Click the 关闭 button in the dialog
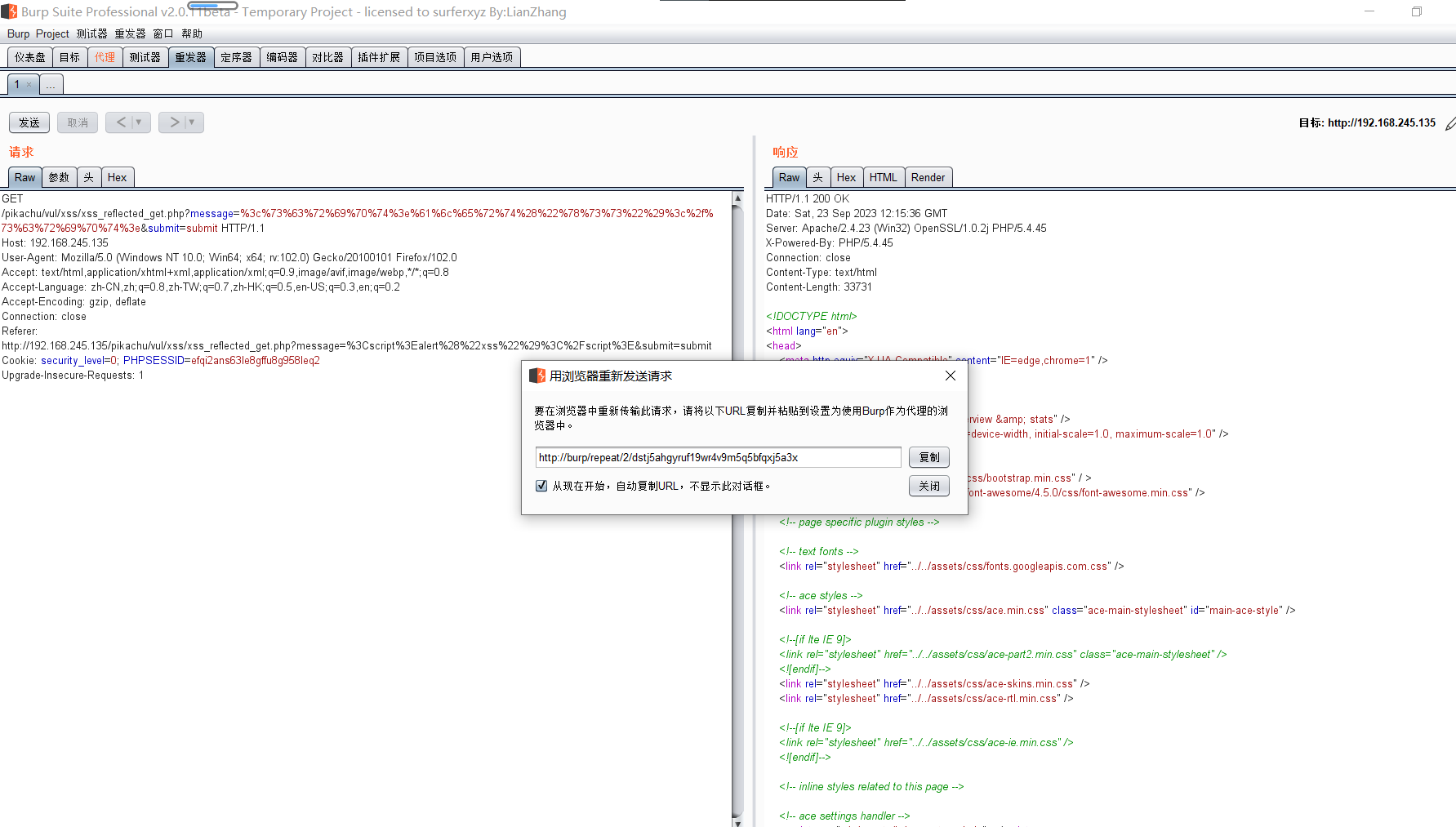Image resolution: width=1456 pixels, height=827 pixels. [x=929, y=486]
